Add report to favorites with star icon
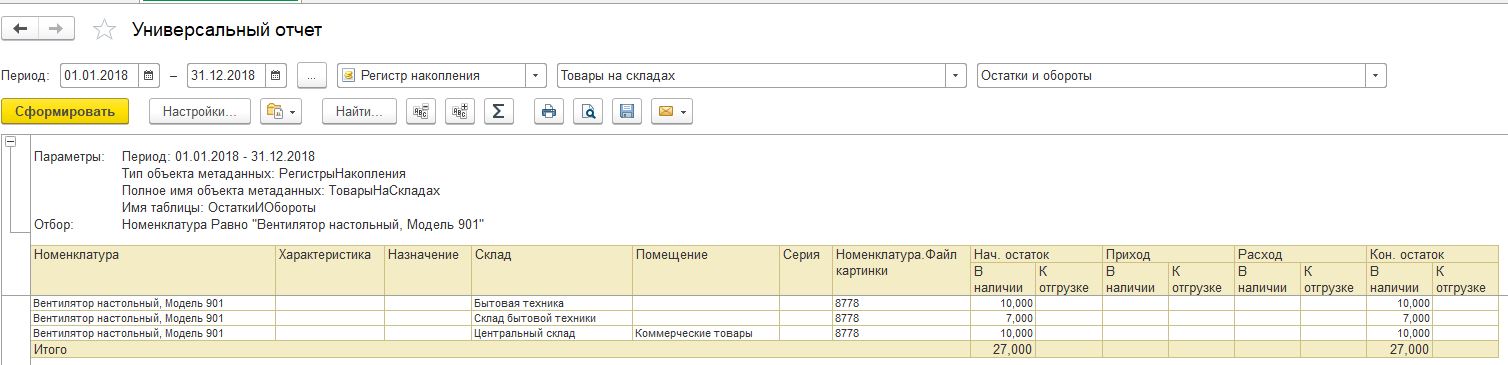Screen dimensions: 1508x365 (103, 30)
